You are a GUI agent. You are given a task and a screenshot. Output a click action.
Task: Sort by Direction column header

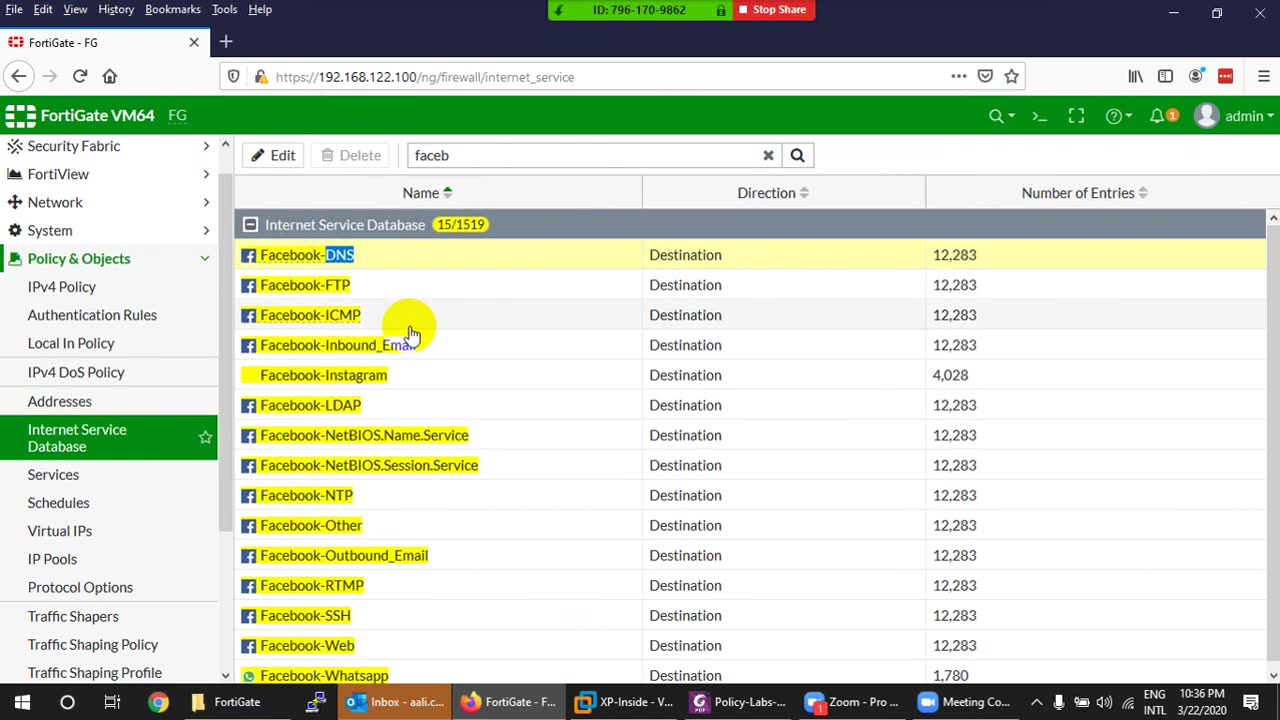[x=773, y=193]
